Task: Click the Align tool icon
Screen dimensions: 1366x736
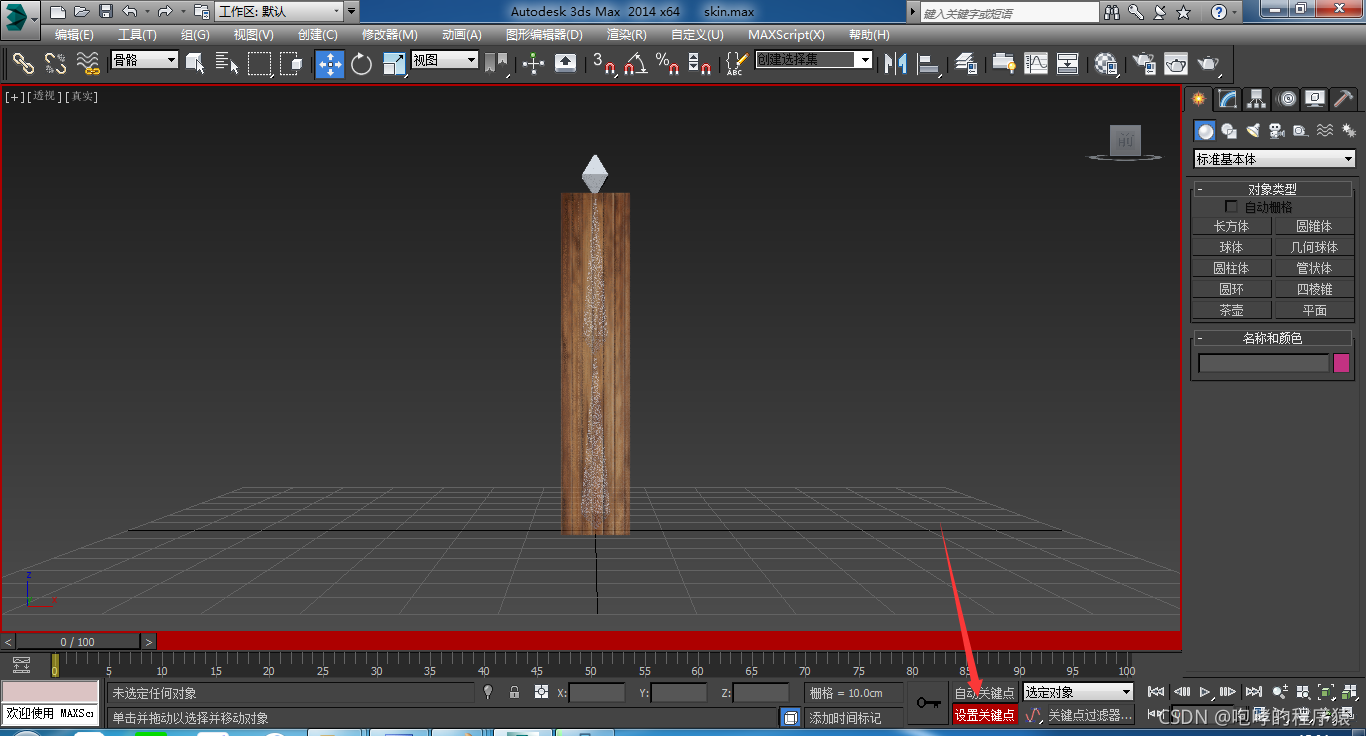Action: (x=929, y=64)
